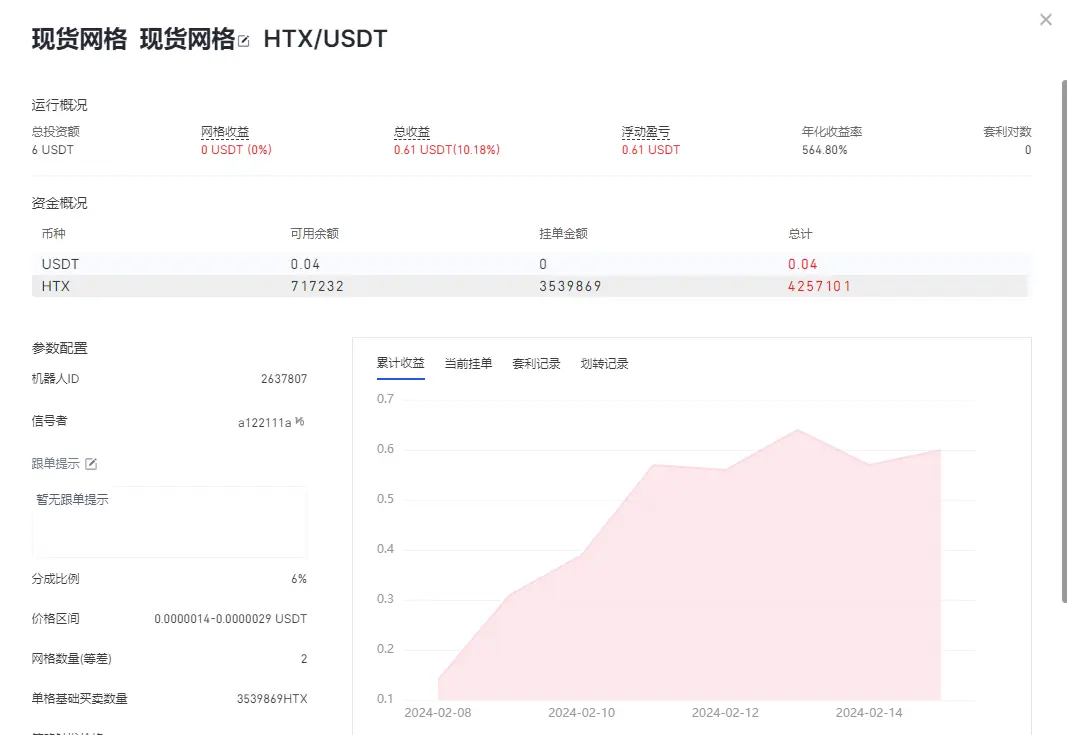Click the robot ID 2637807 value
This screenshot has width=1067, height=735.
click(284, 379)
